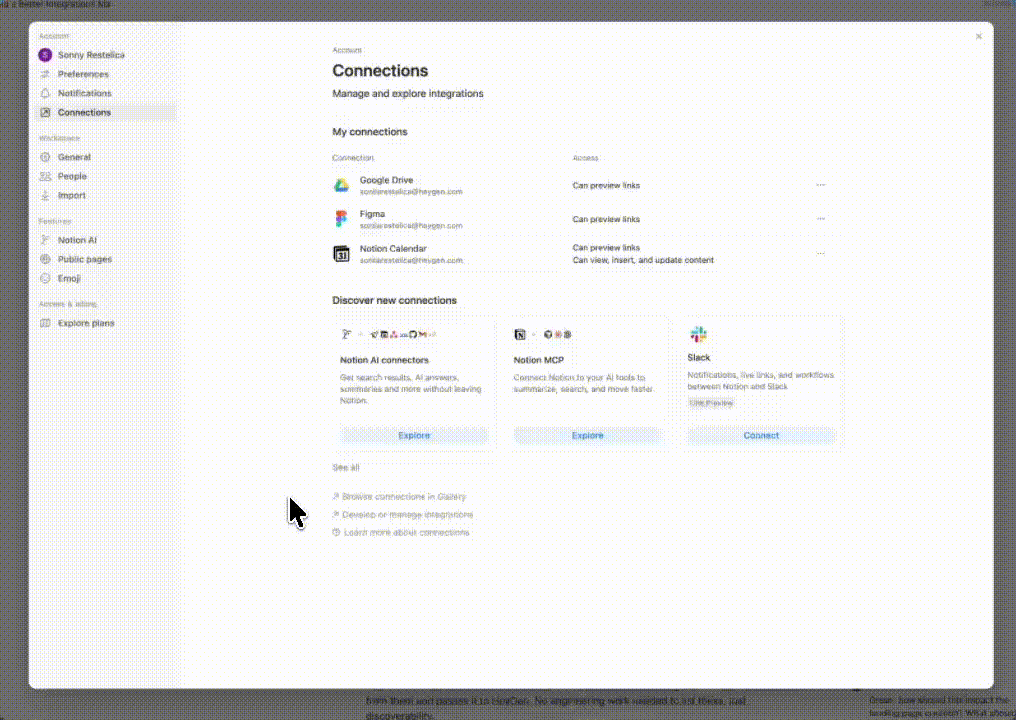Click the Notion Calendar icon
The width and height of the screenshot is (1016, 720).
click(x=341, y=254)
